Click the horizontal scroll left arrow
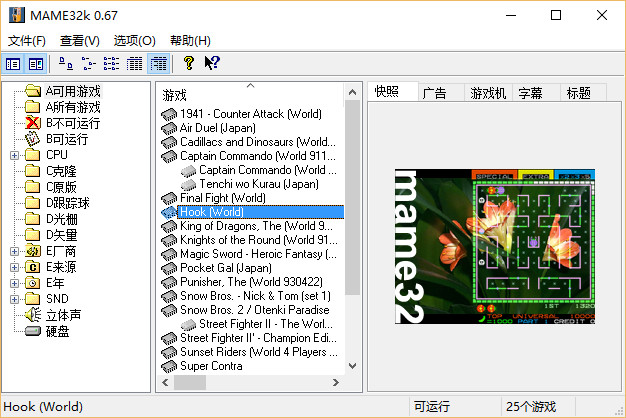The height and width of the screenshot is (418, 626). [165, 382]
